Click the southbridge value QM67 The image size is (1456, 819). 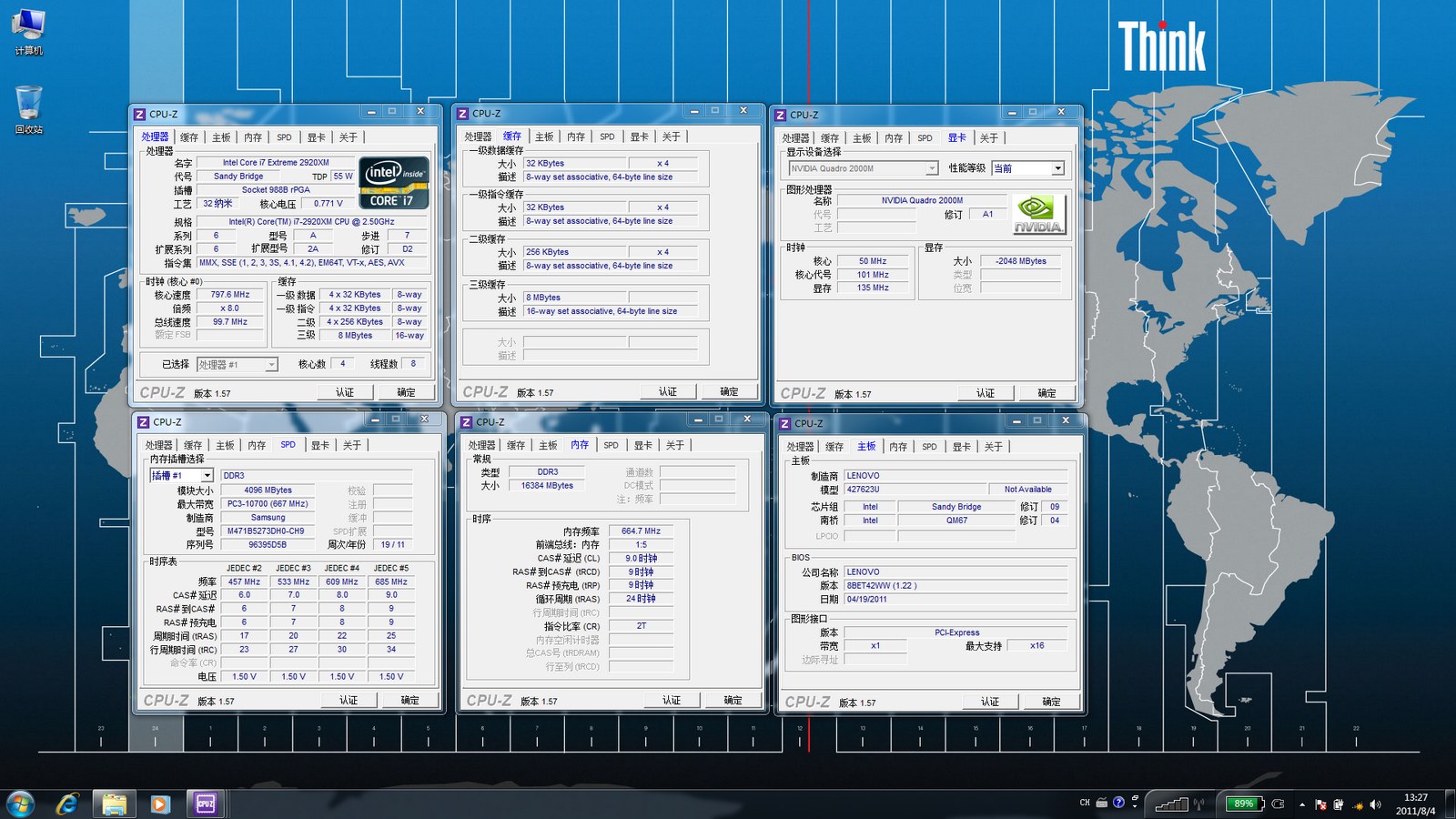pyautogui.click(x=956, y=521)
